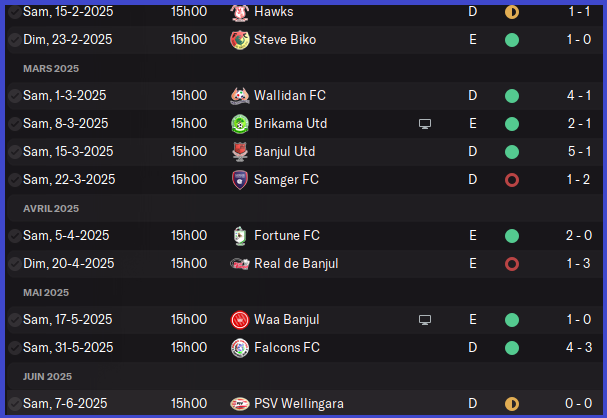Click the TV icon on Waa Banjul row
The image size is (607, 418).
pos(425,320)
